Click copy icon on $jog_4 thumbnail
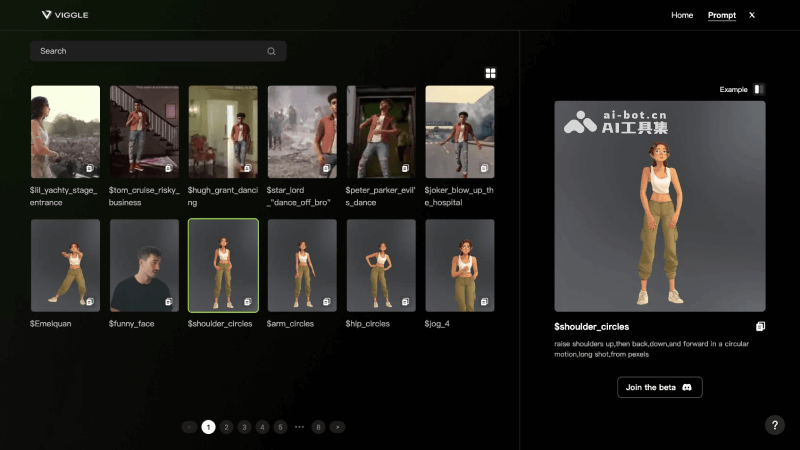This screenshot has height=450, width=800. (484, 301)
